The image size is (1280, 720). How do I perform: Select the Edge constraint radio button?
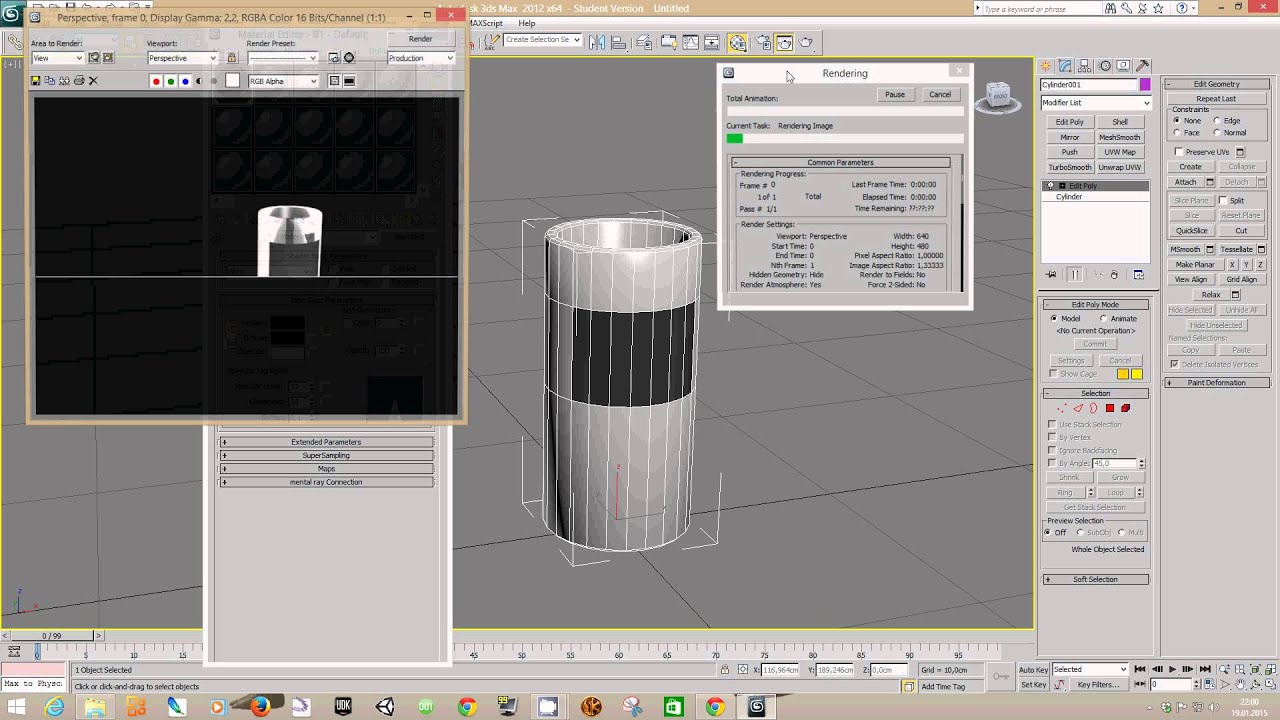[x=1217, y=120]
